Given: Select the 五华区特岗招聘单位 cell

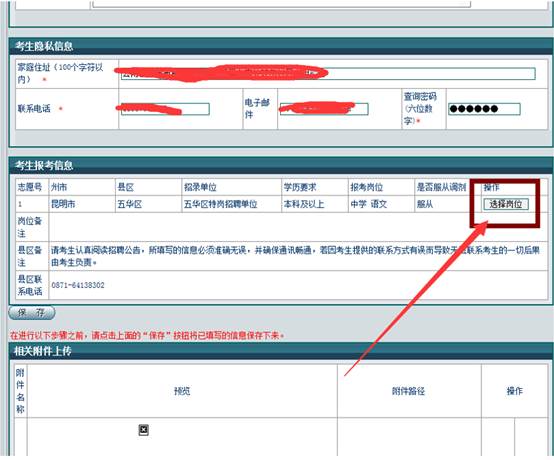Looking at the screenshot, I should 231,204.
